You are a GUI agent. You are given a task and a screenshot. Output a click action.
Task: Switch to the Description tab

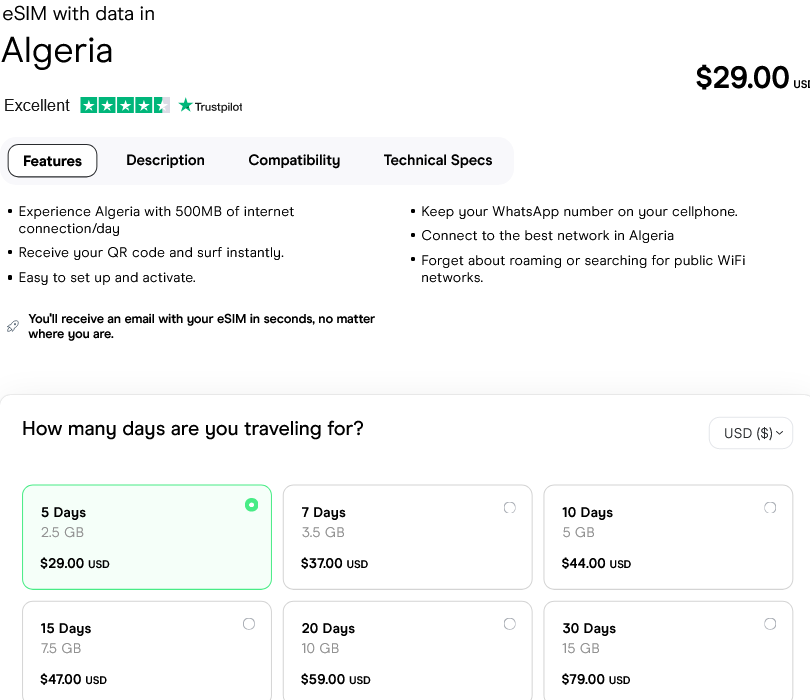point(165,160)
